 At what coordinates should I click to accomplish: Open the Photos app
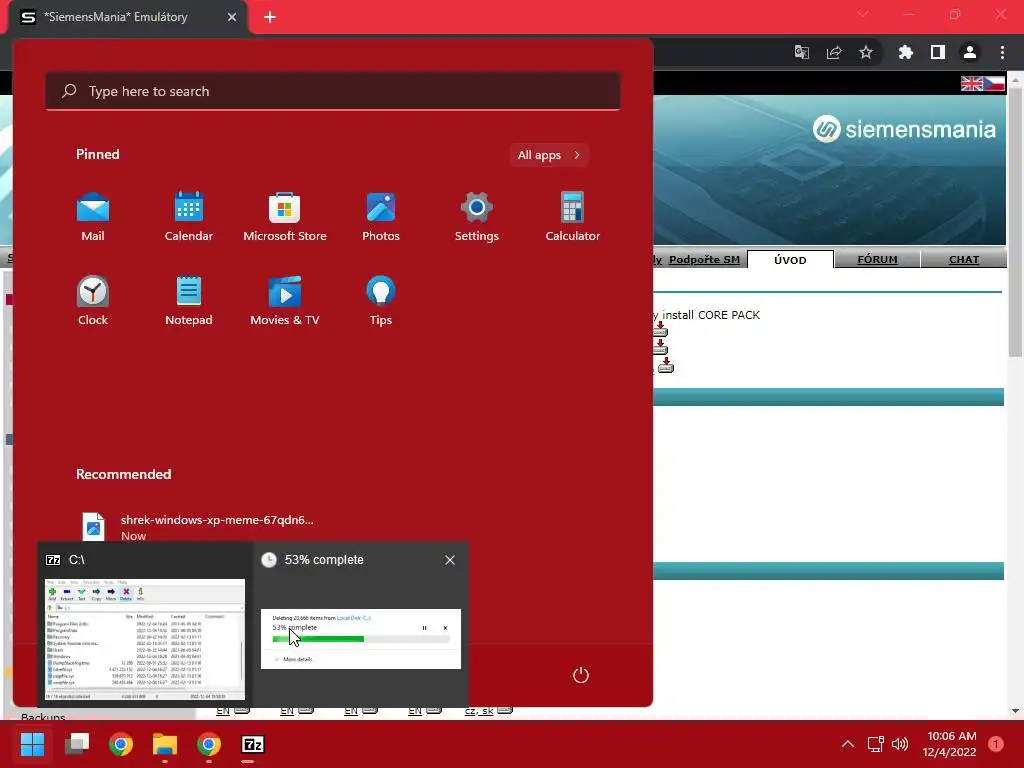pyautogui.click(x=381, y=217)
